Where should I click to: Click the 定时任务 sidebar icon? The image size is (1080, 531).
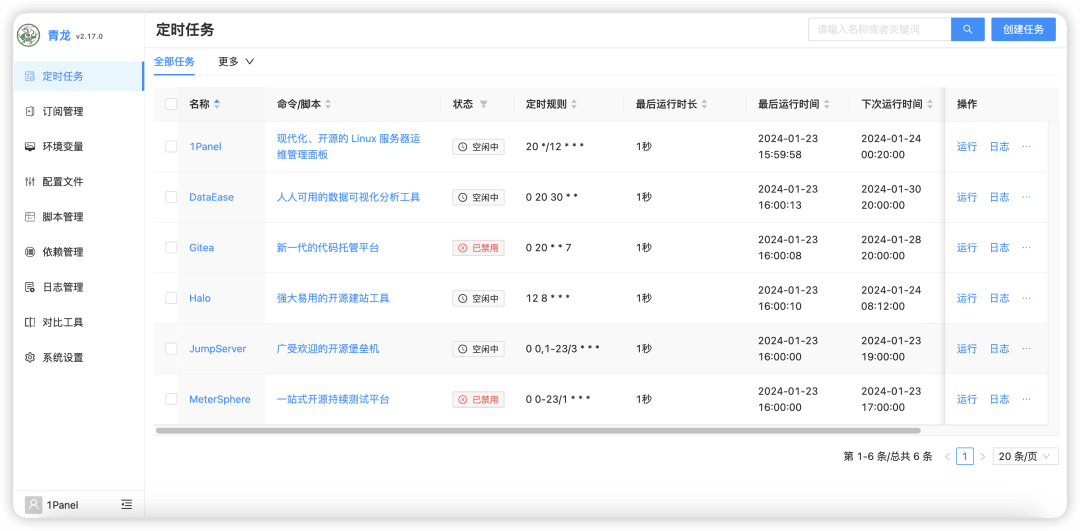pyautogui.click(x=30, y=76)
